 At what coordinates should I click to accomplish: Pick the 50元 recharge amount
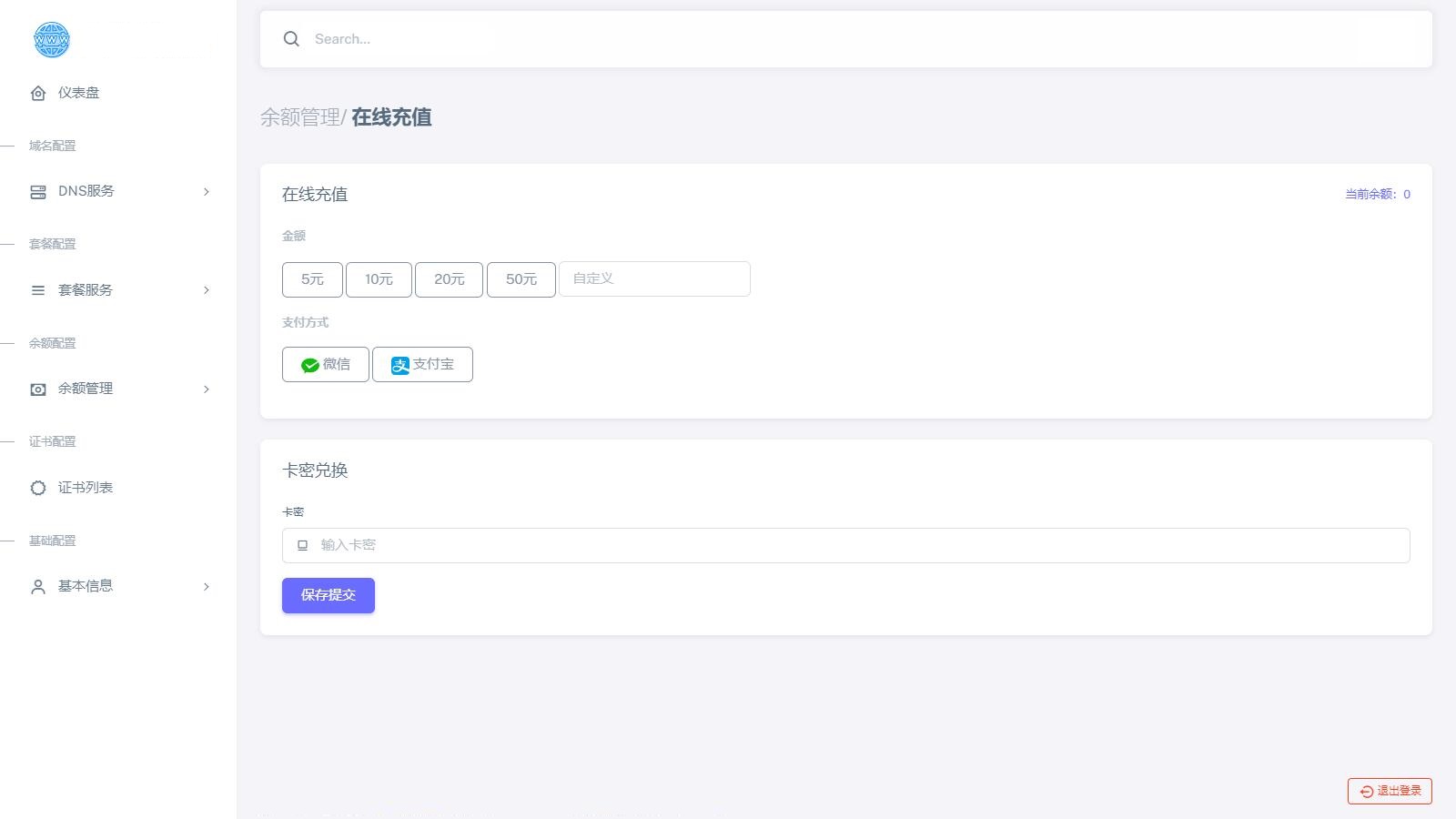tap(521, 279)
